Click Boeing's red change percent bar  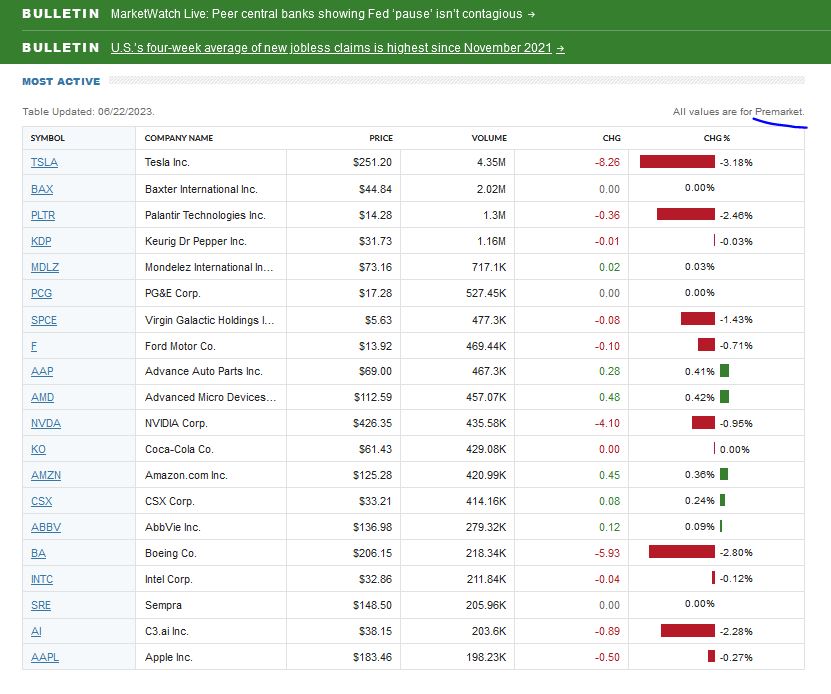click(x=681, y=552)
